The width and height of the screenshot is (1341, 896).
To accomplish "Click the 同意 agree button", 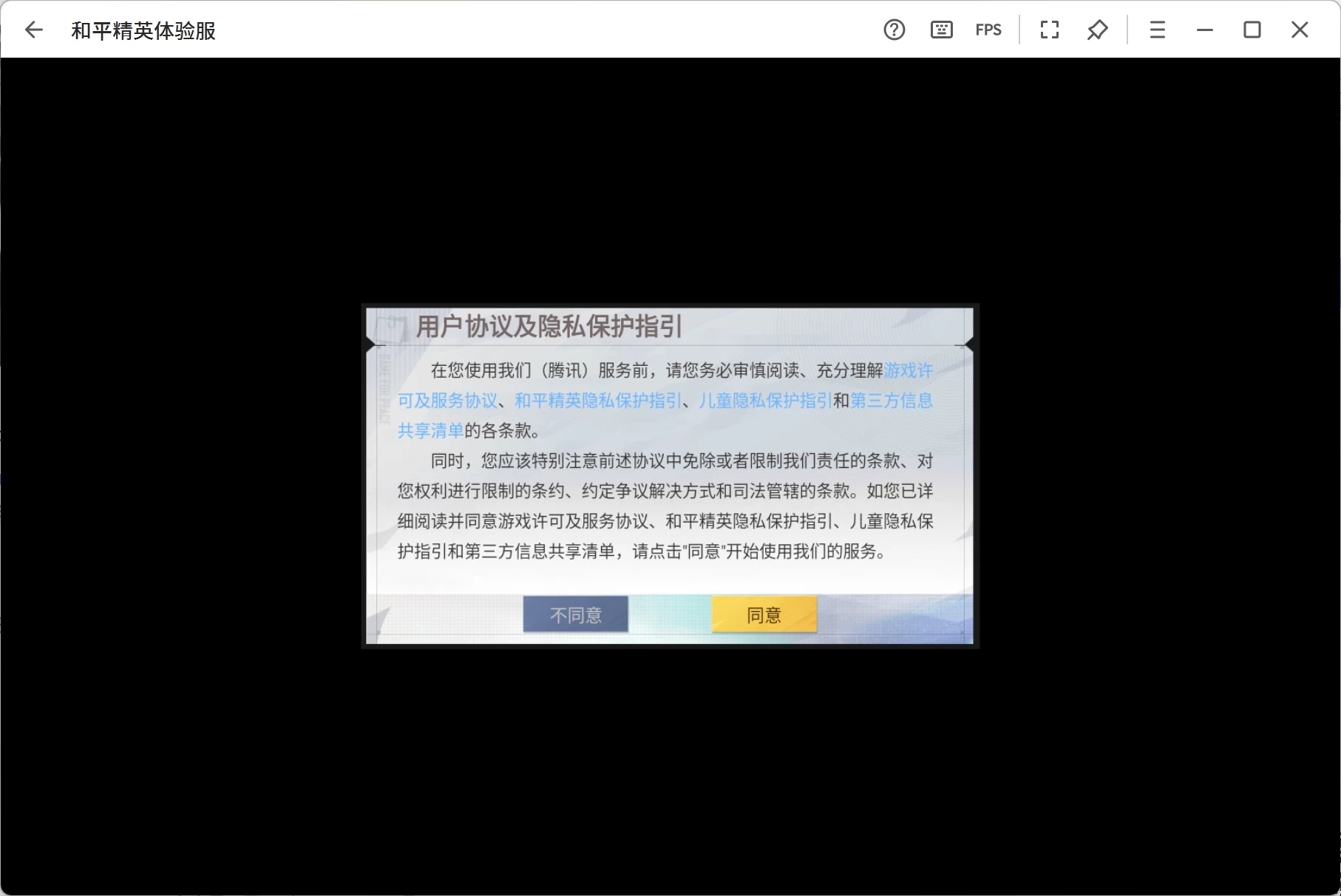I will pos(764,614).
